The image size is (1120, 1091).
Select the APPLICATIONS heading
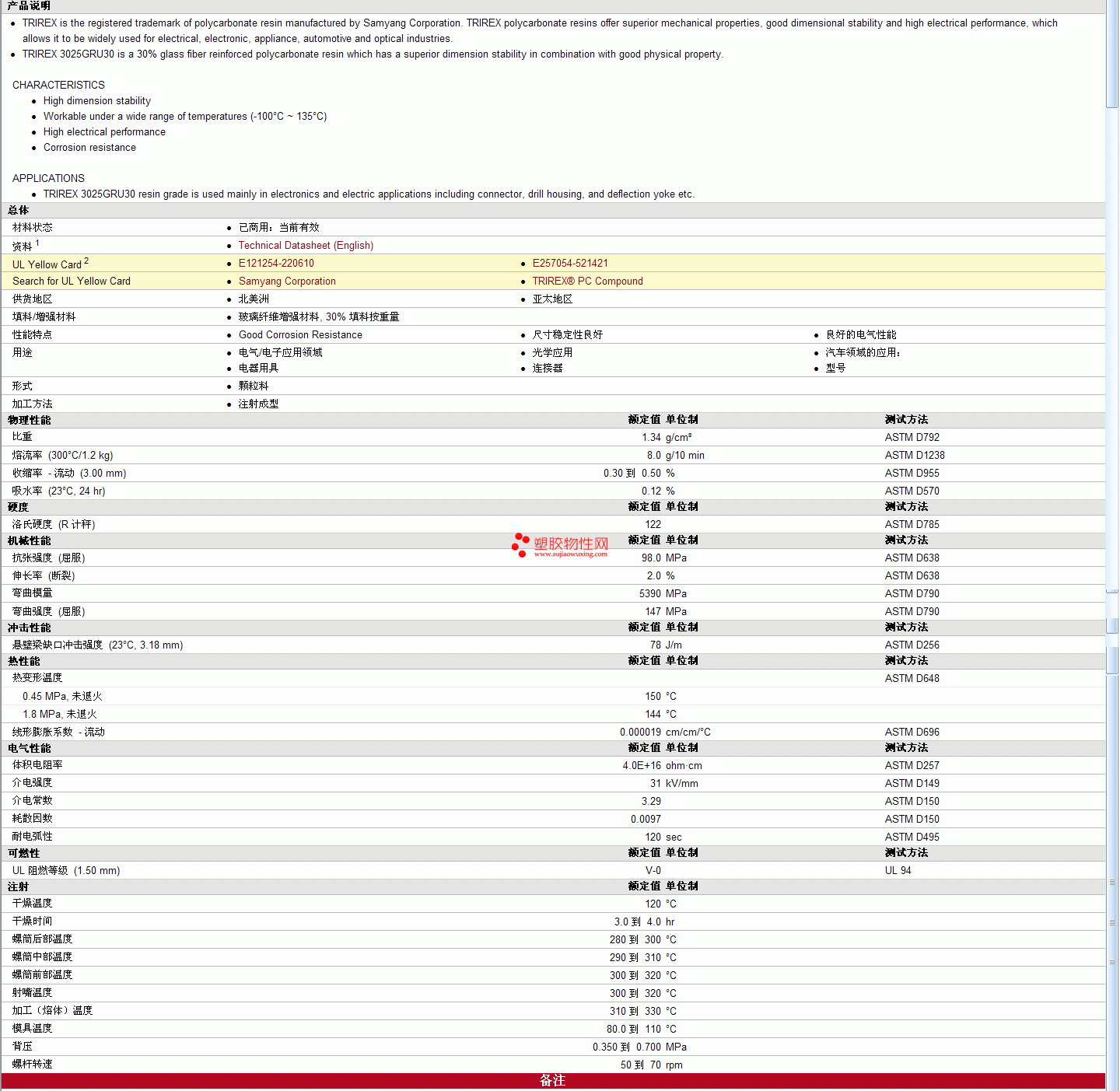click(48, 179)
